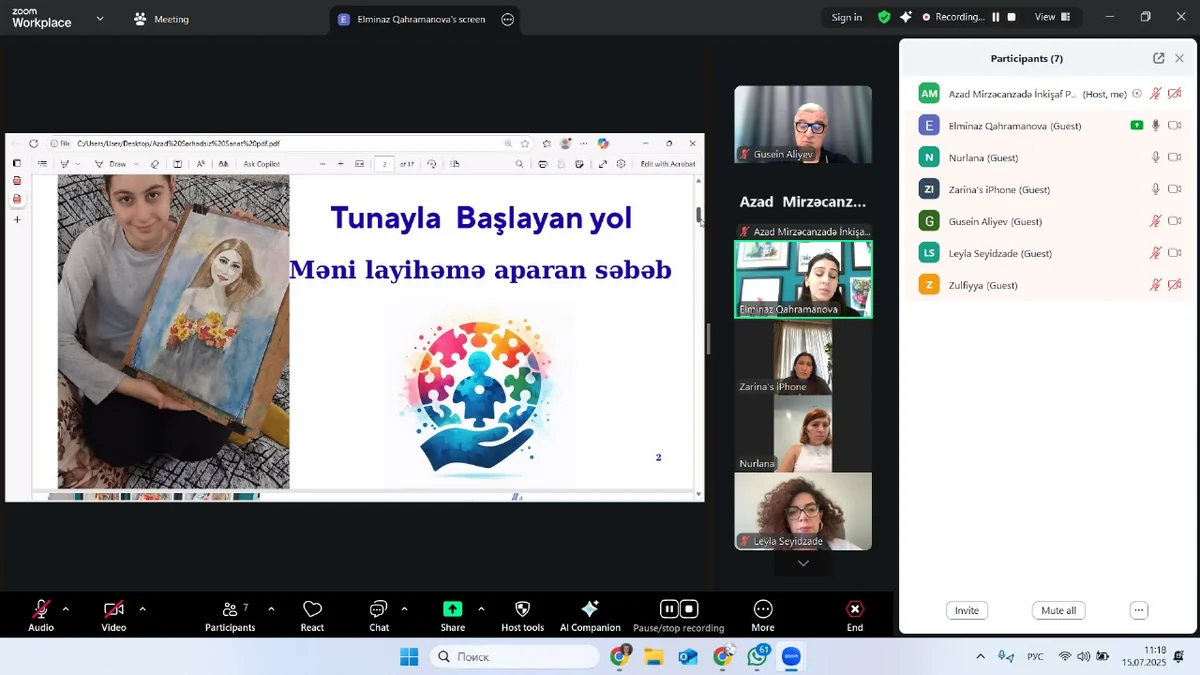Expand video options arrow

[142, 609]
